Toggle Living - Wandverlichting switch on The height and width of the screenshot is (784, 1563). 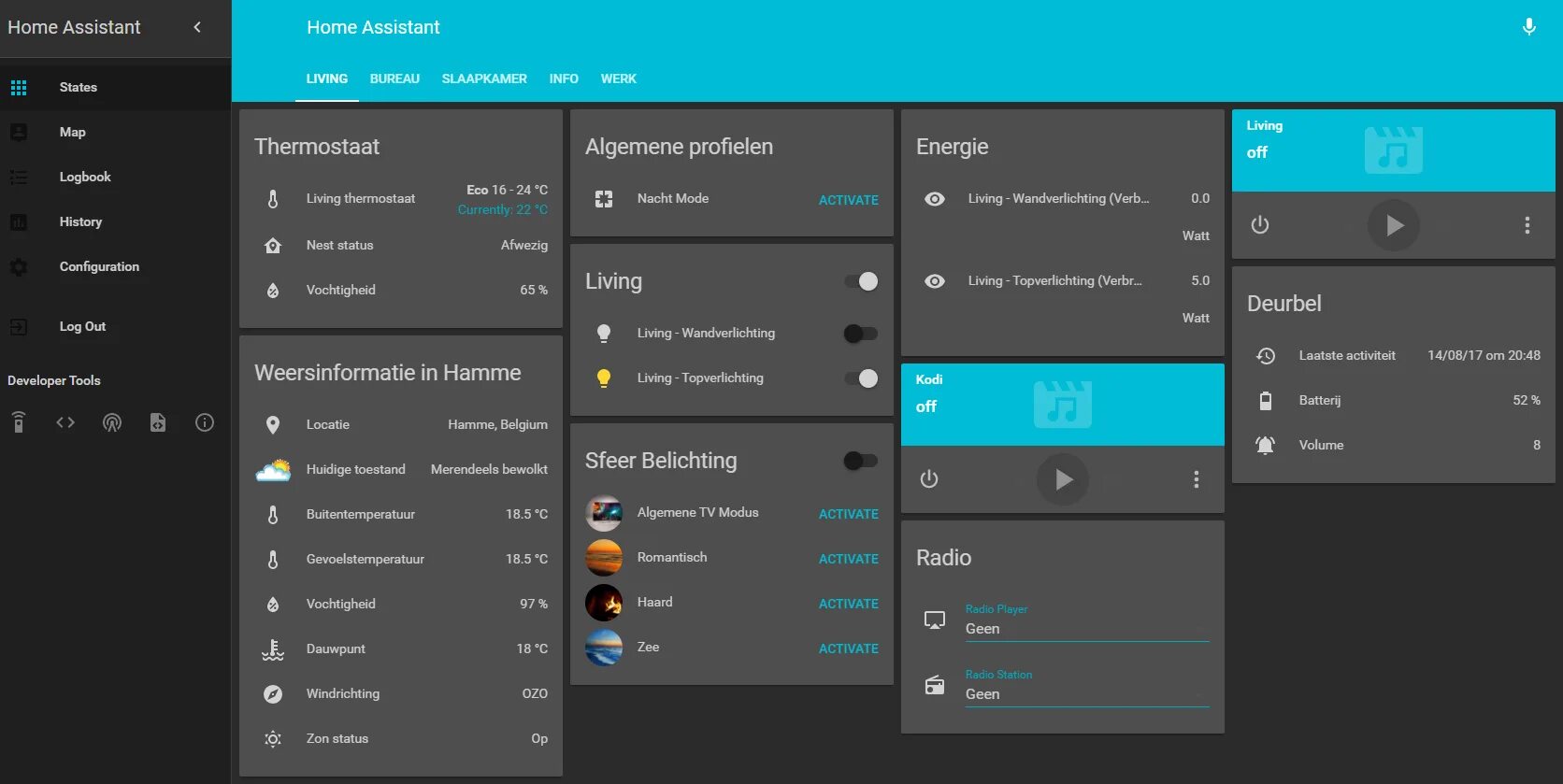click(x=861, y=334)
